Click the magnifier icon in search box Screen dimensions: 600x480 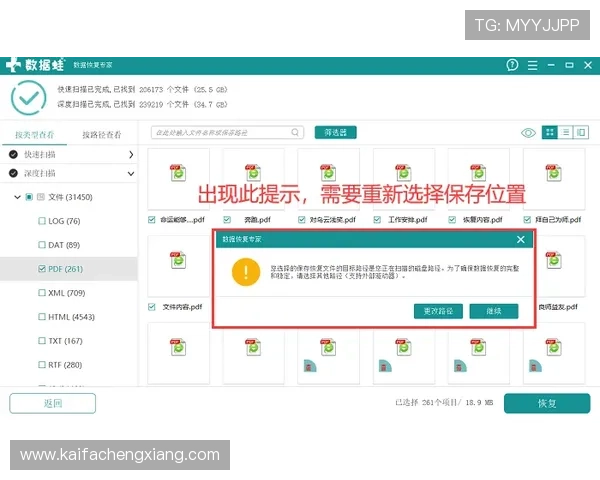(x=295, y=132)
